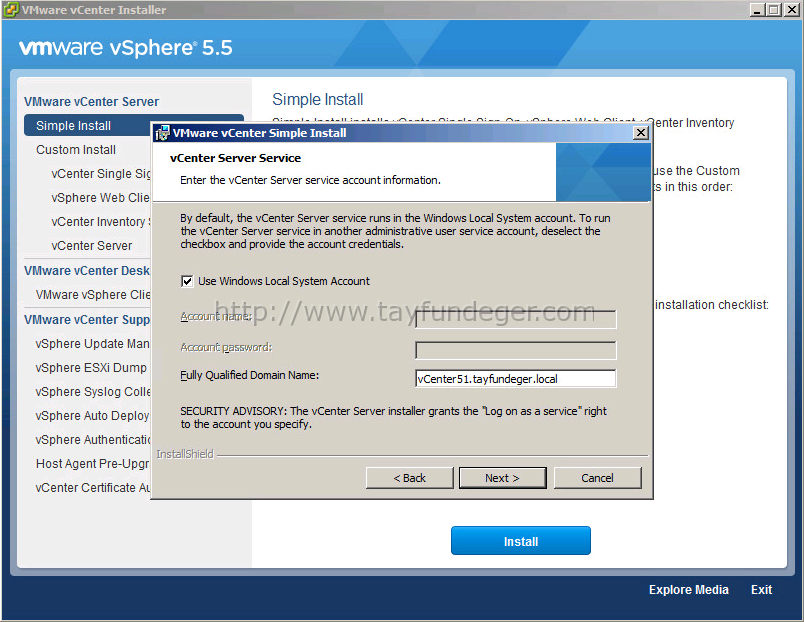This screenshot has height=622, width=804.
Task: Select vSphere Auto Deploy sidebar item
Action: point(92,416)
